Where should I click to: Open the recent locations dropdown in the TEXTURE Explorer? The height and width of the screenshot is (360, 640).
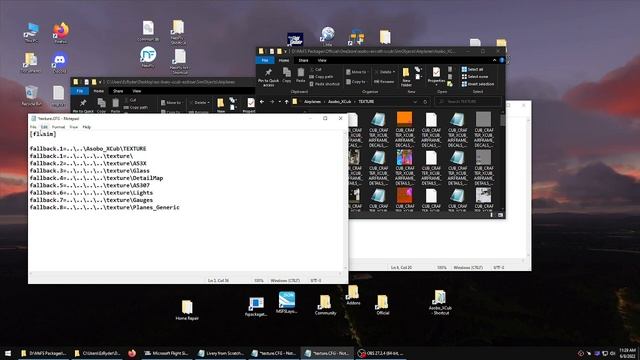(x=280, y=102)
